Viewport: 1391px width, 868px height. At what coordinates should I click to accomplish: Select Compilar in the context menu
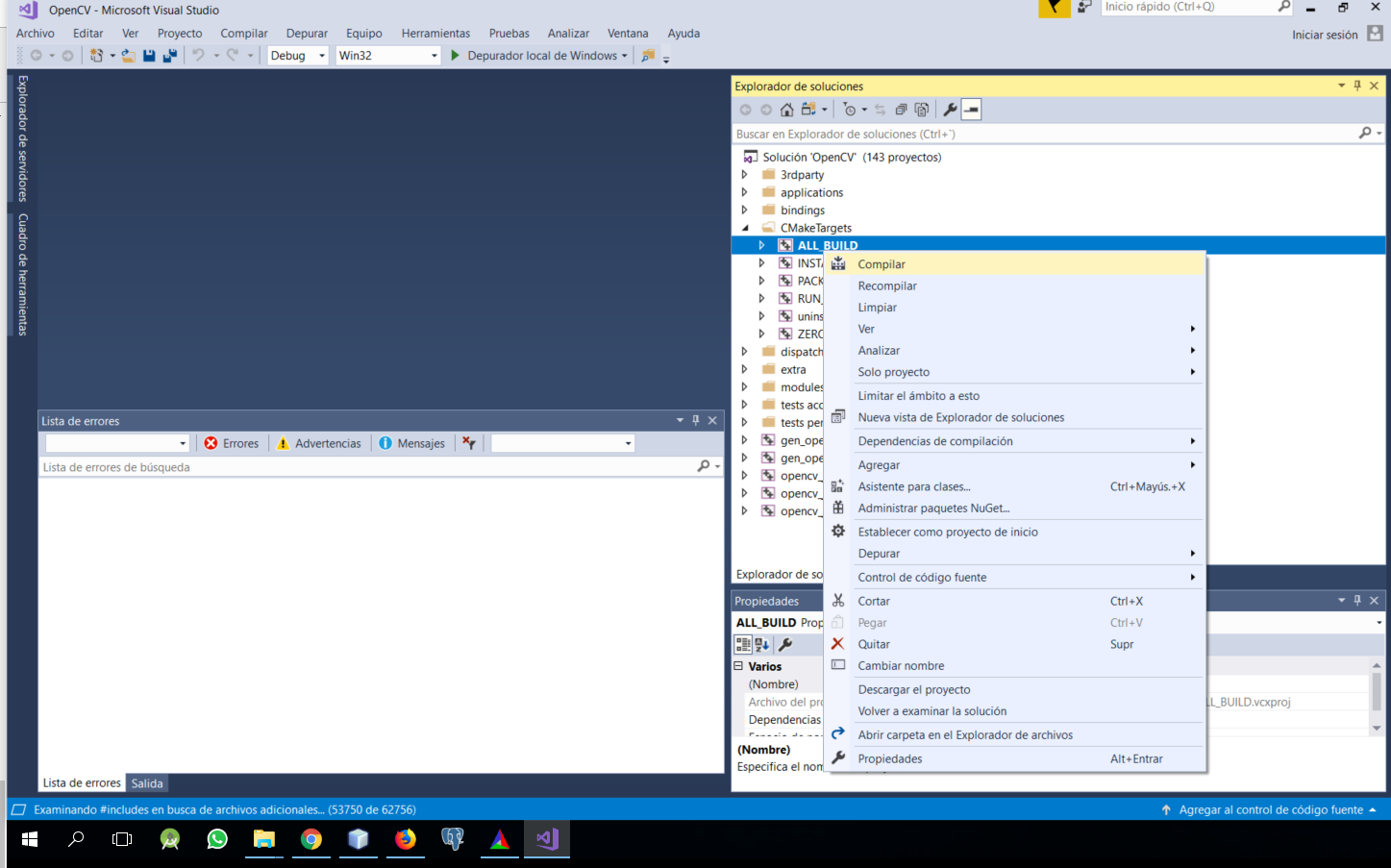pyautogui.click(x=1014, y=264)
